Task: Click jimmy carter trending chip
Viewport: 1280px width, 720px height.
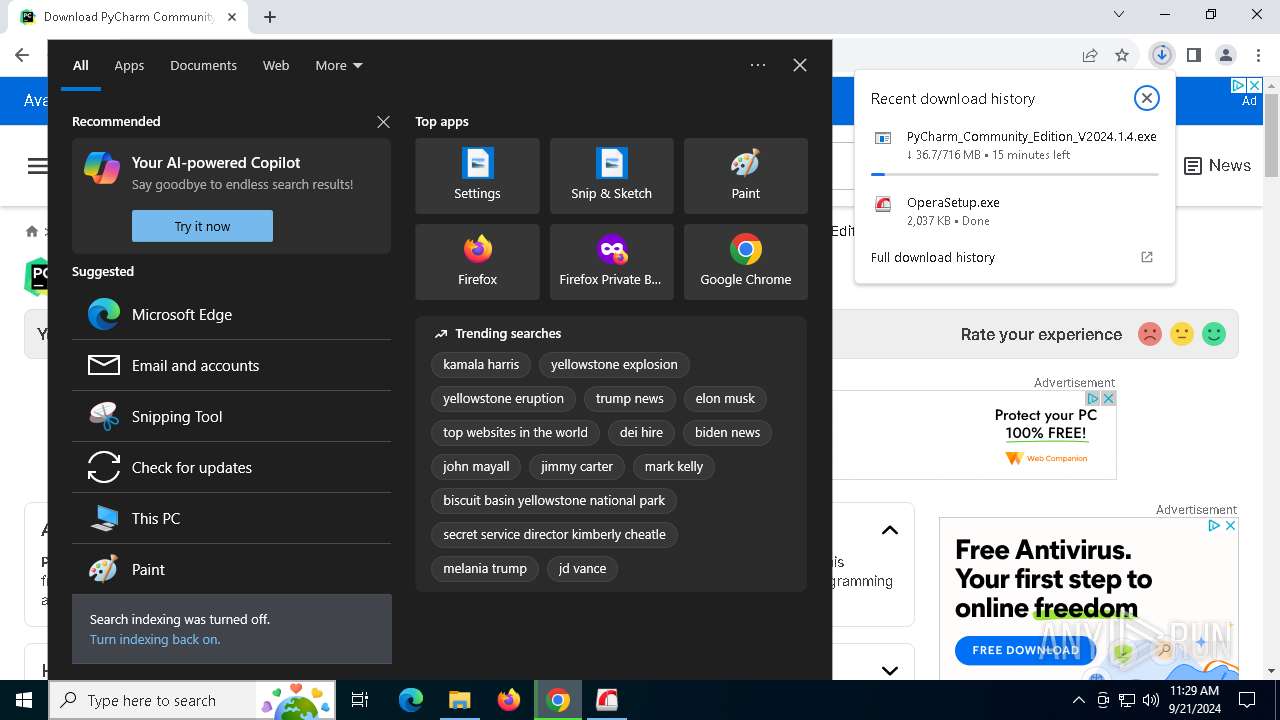Action: pyautogui.click(x=577, y=466)
